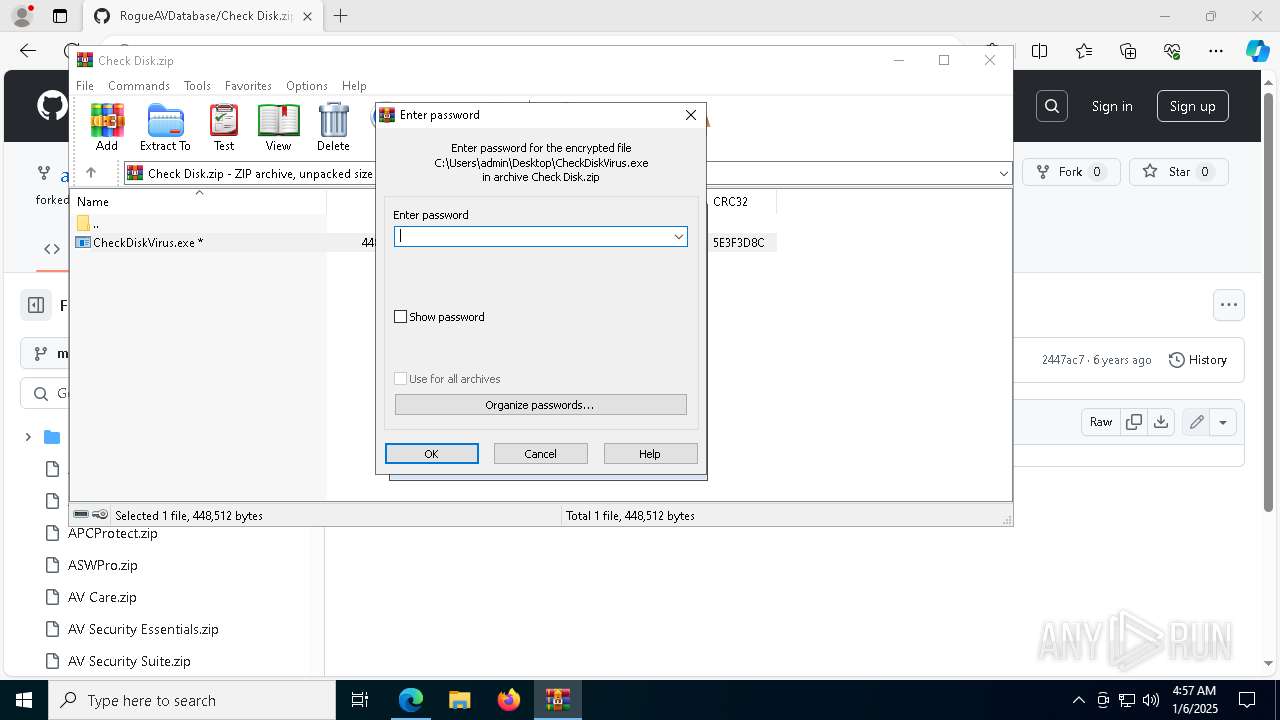The width and height of the screenshot is (1280, 720).
Task: Click the Raw file button
Action: click(1101, 422)
